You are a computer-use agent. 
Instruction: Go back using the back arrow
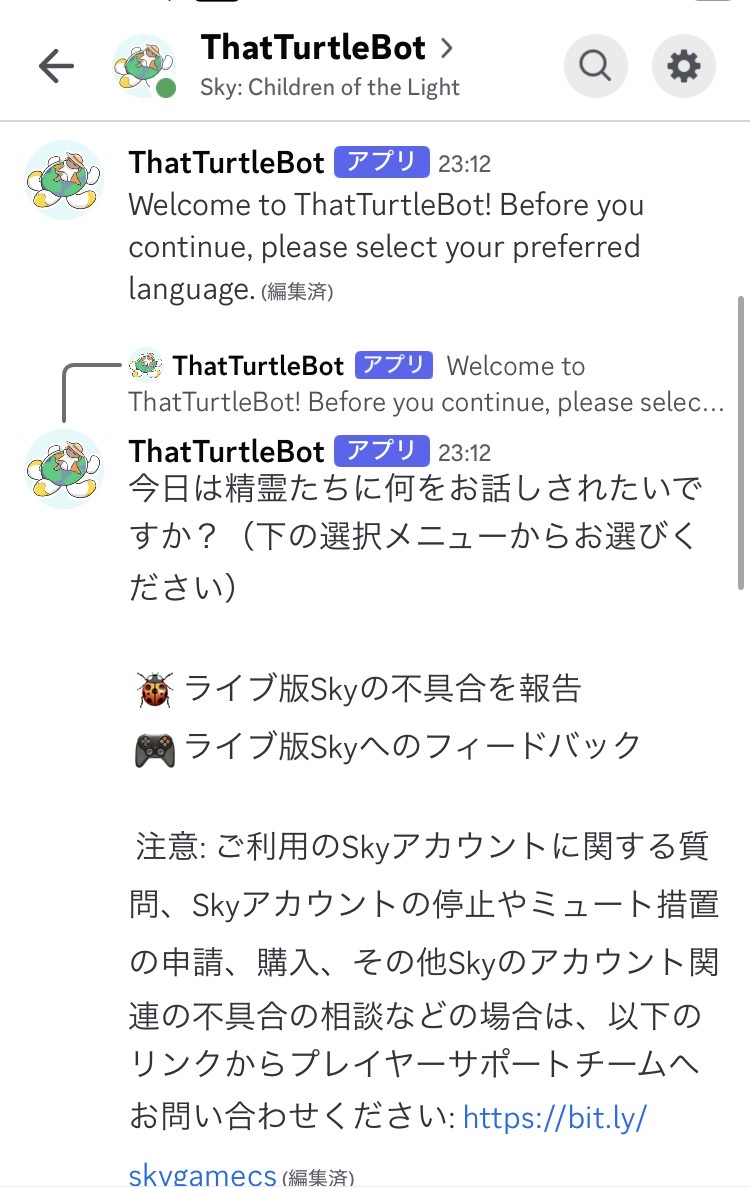pos(56,66)
